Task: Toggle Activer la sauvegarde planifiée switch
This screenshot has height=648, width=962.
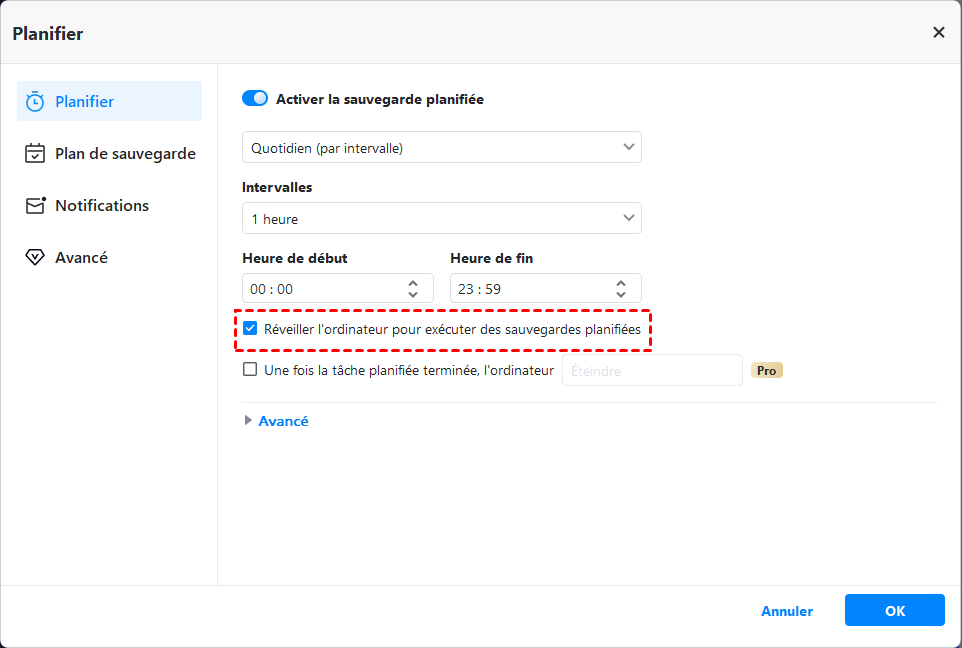Action: click(255, 99)
